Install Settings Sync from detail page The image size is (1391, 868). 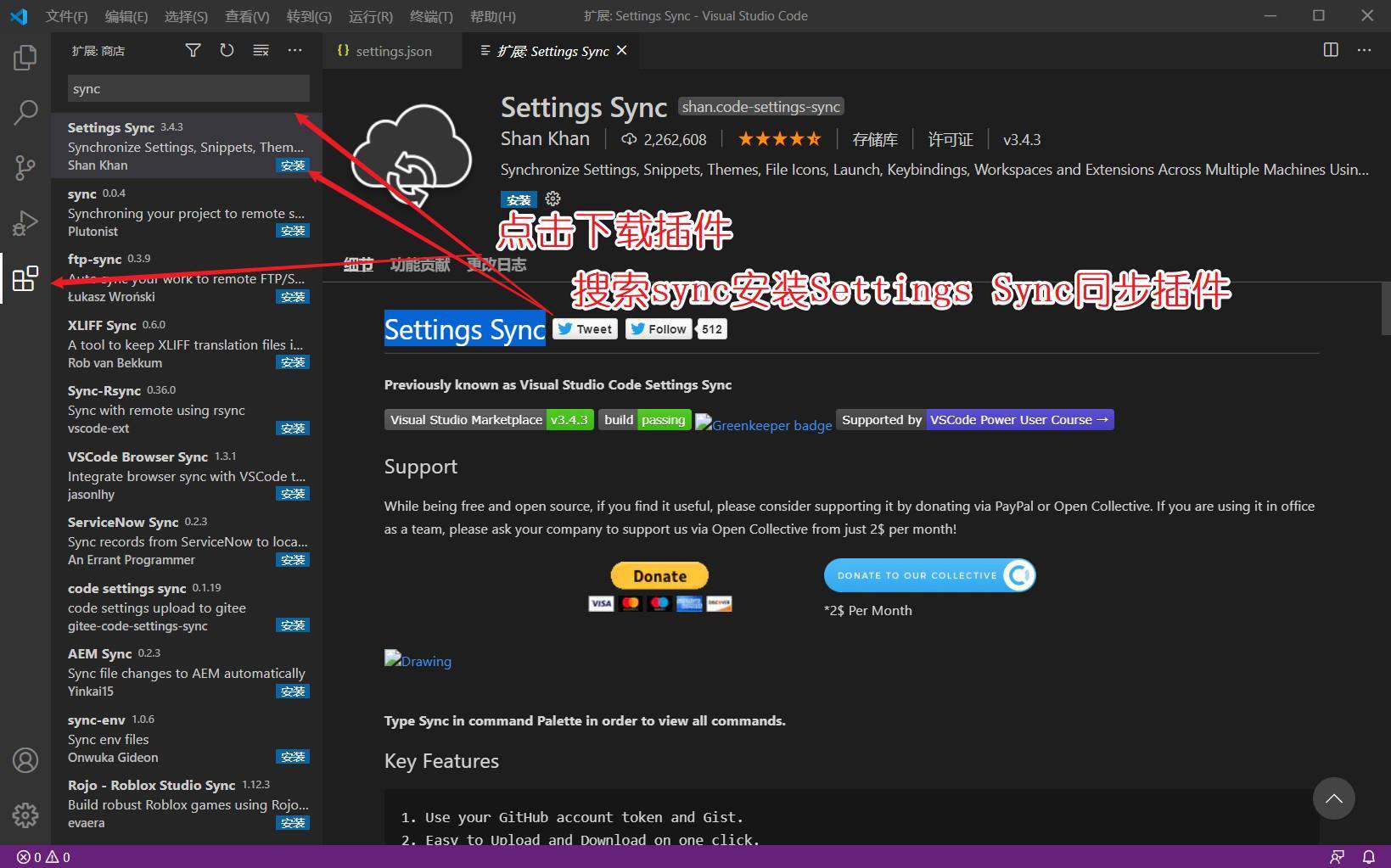point(519,199)
